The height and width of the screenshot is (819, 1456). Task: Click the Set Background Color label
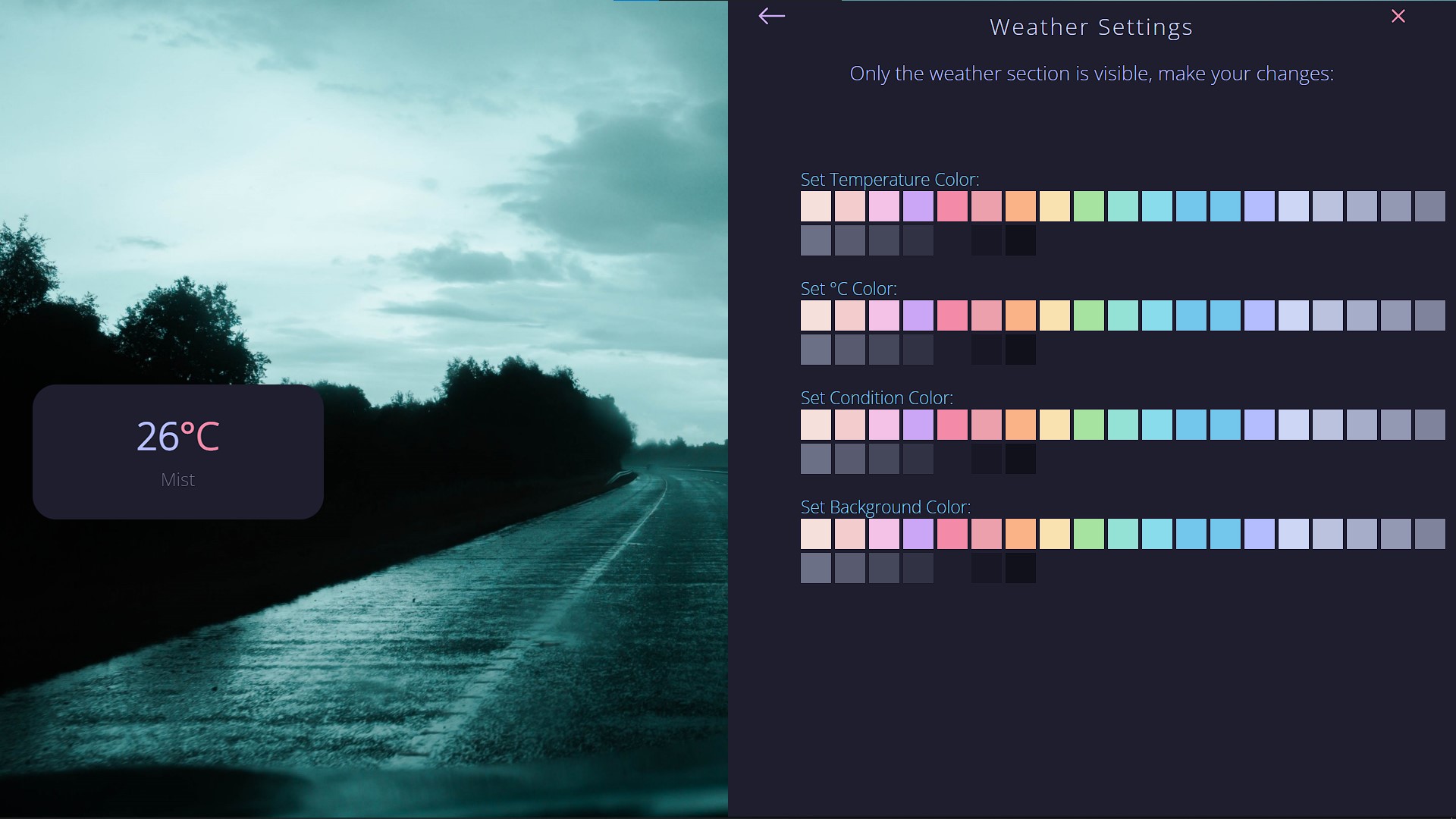[x=886, y=507]
